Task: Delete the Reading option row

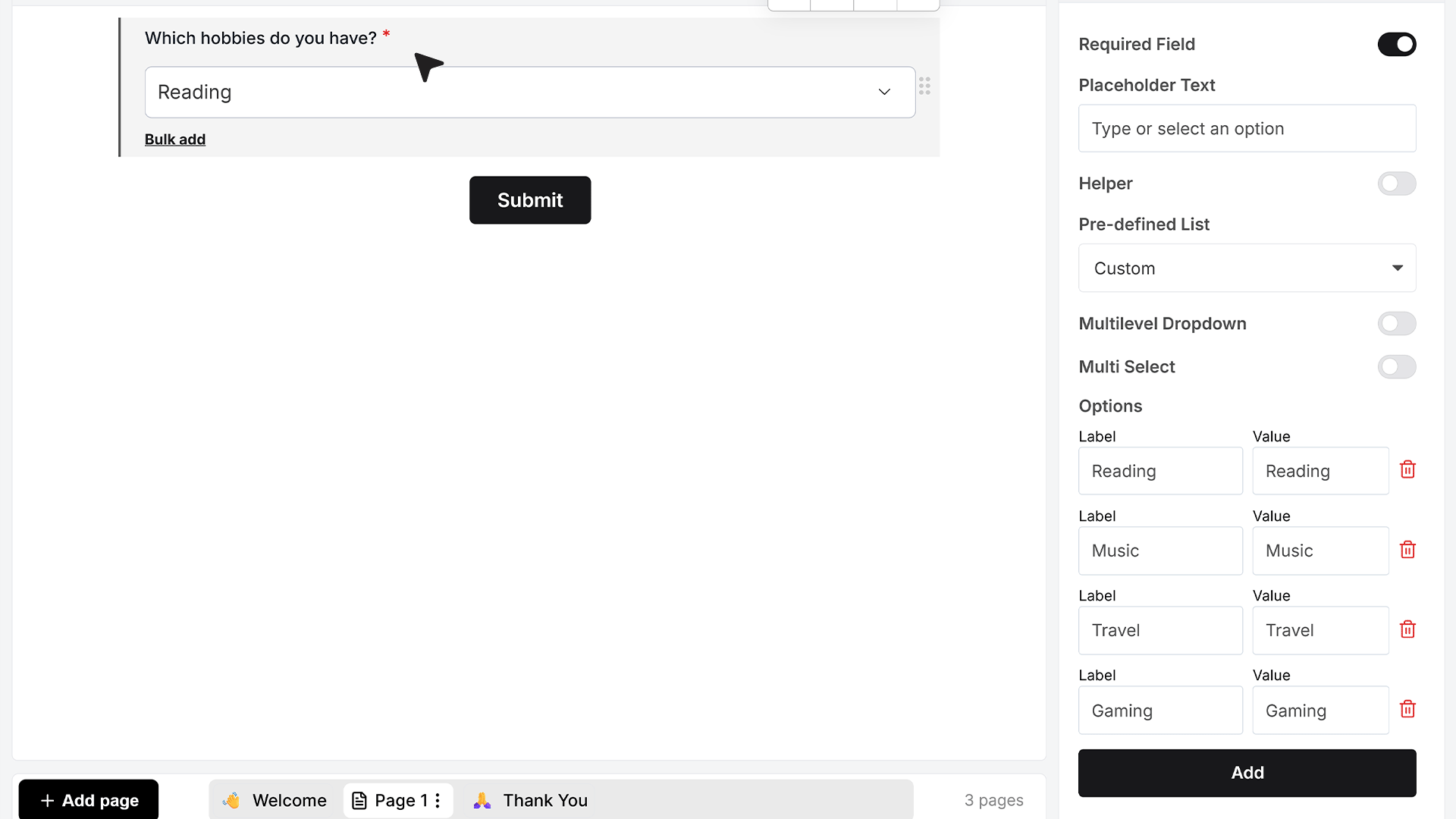Action: point(1407,470)
